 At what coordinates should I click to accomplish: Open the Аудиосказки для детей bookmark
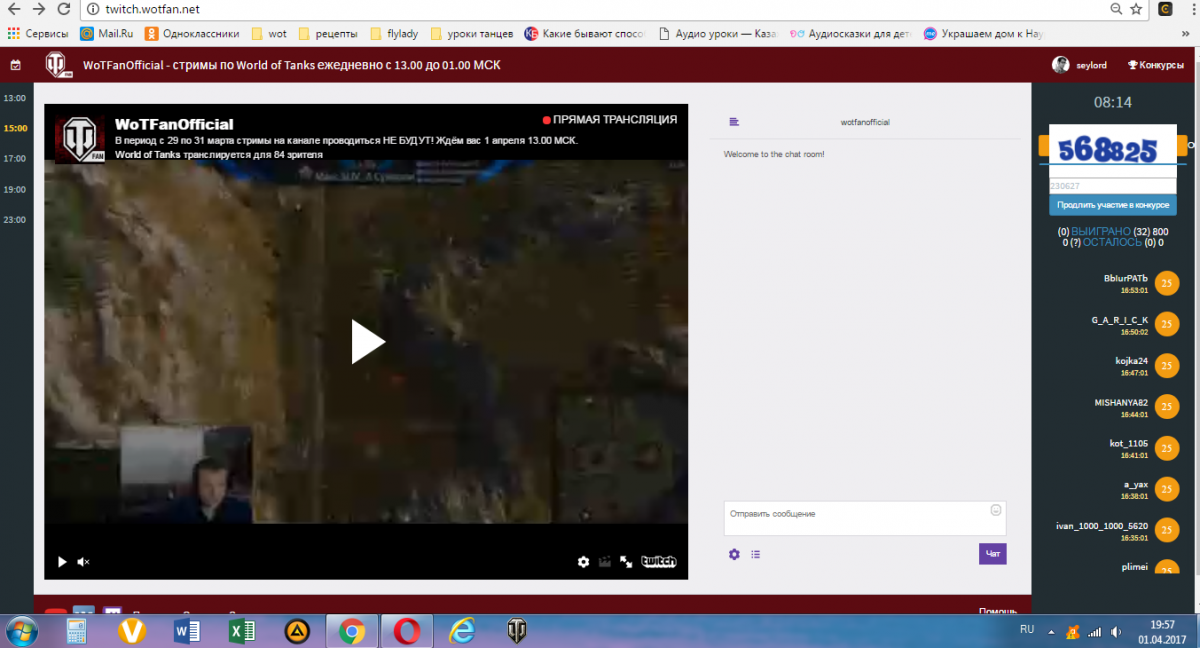pos(851,33)
